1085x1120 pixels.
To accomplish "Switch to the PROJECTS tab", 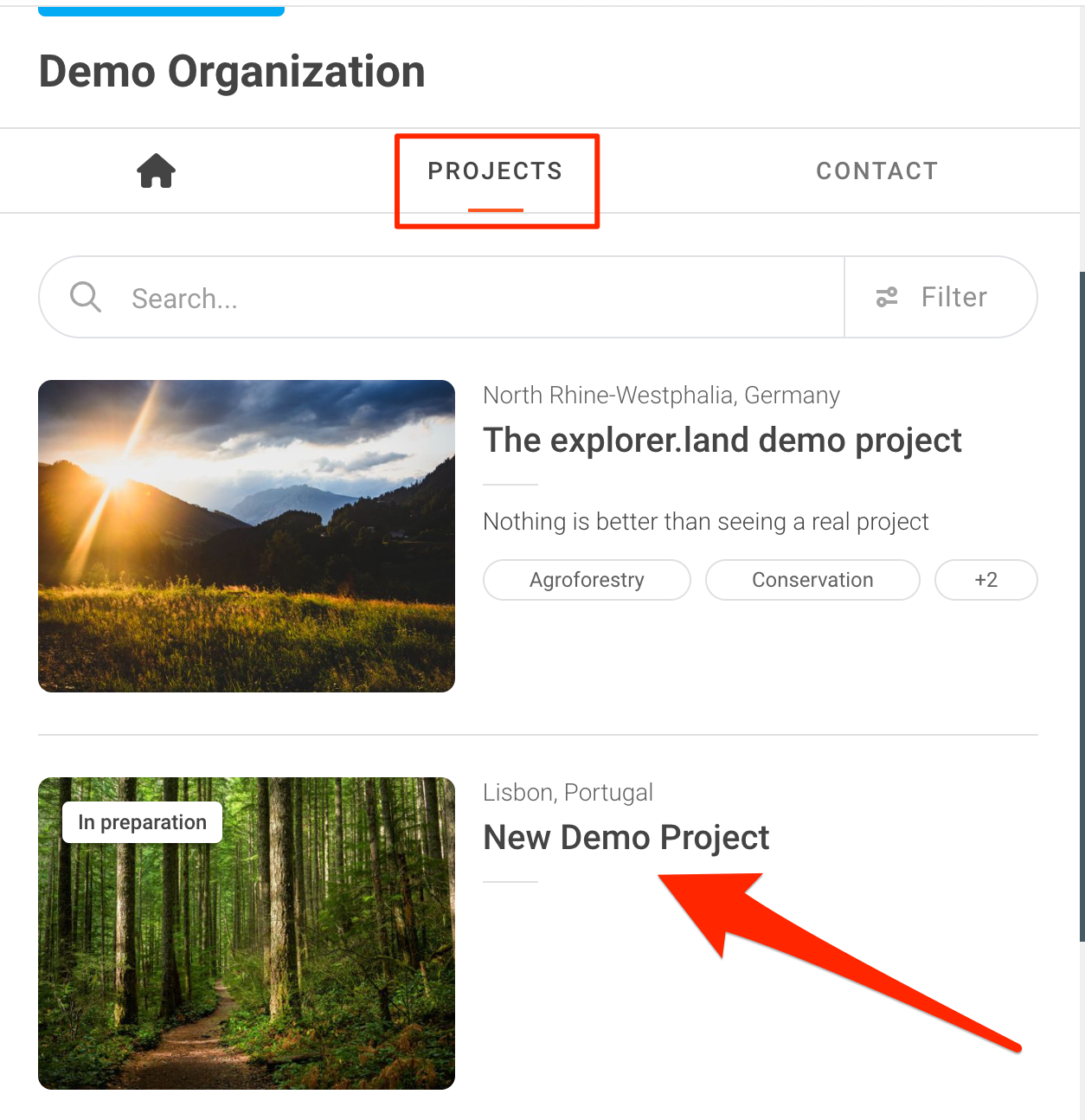I will click(495, 171).
